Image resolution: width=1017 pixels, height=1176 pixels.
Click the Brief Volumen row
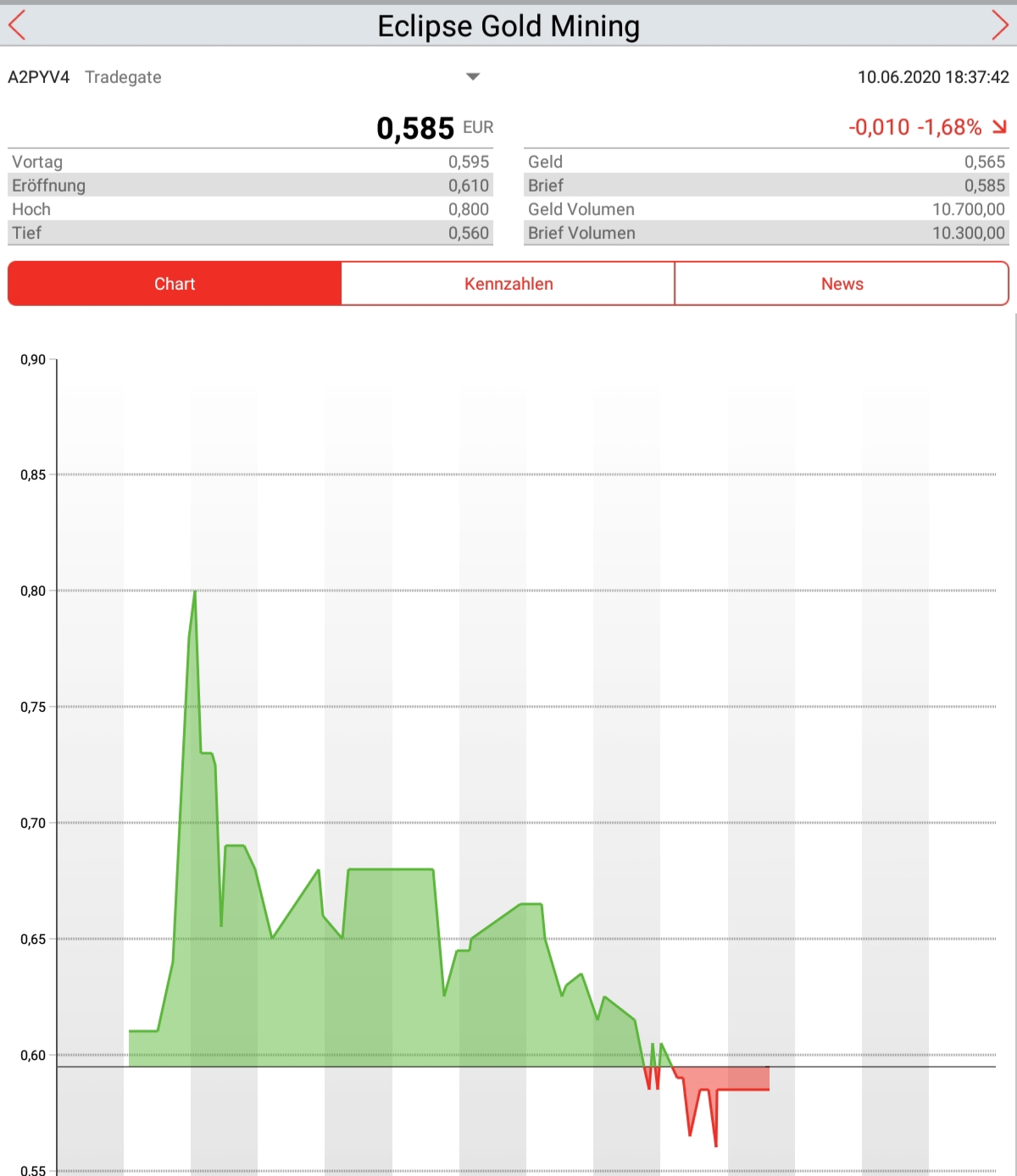(x=766, y=233)
